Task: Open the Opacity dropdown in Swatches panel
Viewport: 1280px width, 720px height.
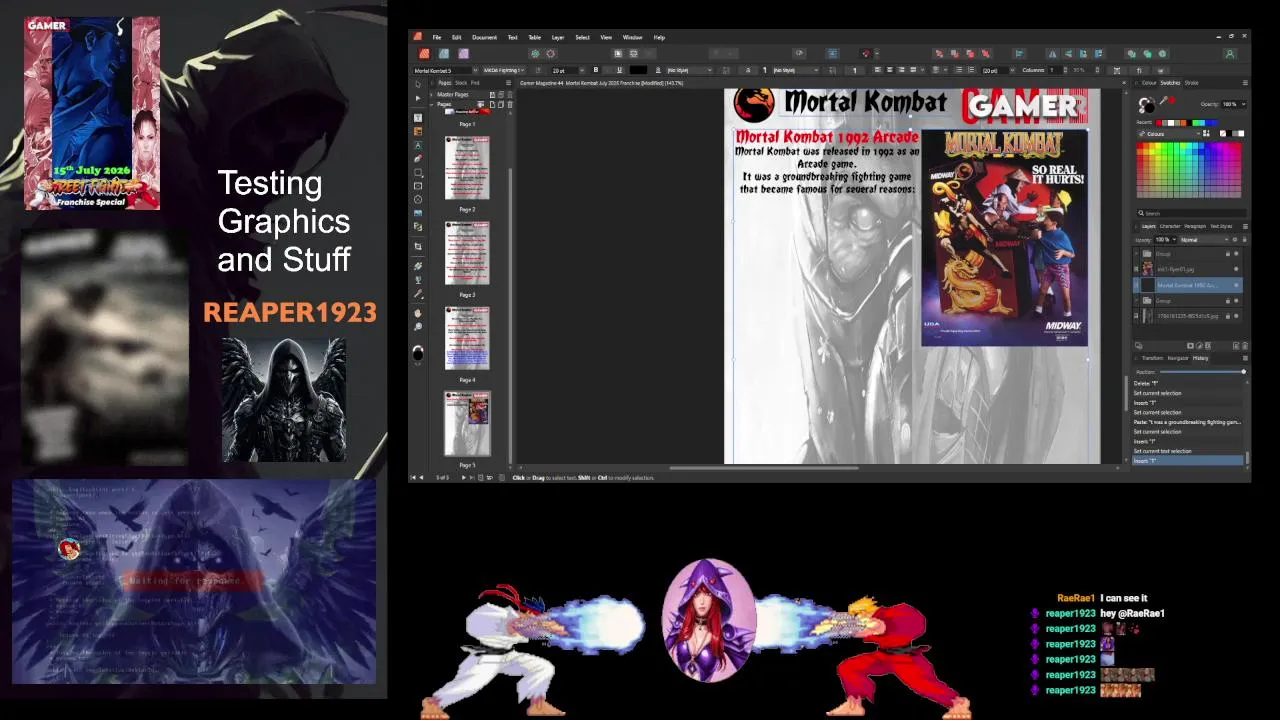Action: [1243, 104]
